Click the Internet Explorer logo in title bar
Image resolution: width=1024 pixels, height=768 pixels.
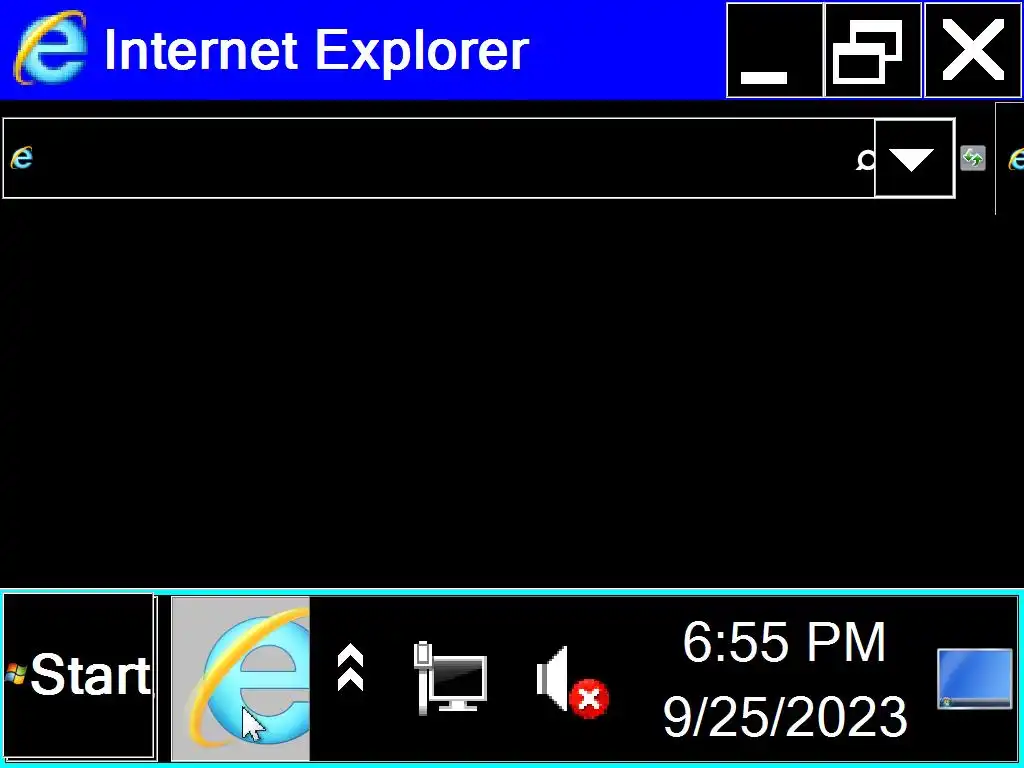click(50, 48)
